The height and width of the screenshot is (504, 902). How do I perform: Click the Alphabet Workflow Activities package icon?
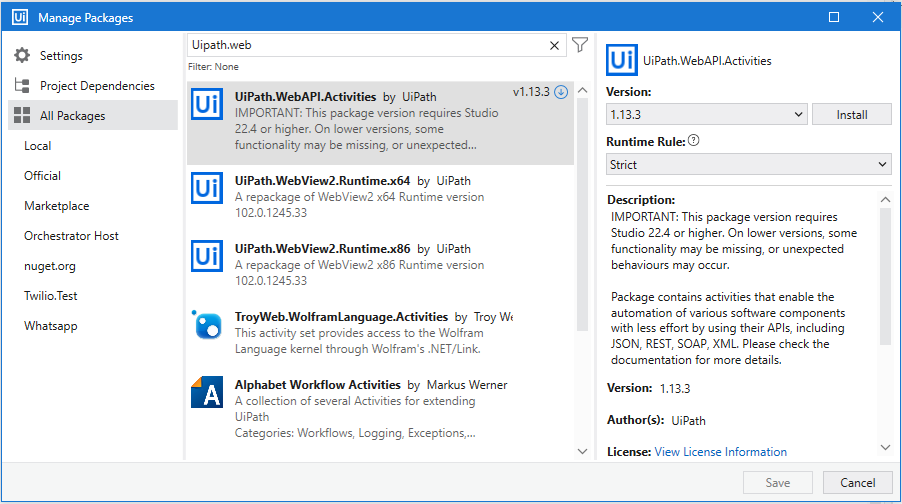pyautogui.click(x=207, y=392)
